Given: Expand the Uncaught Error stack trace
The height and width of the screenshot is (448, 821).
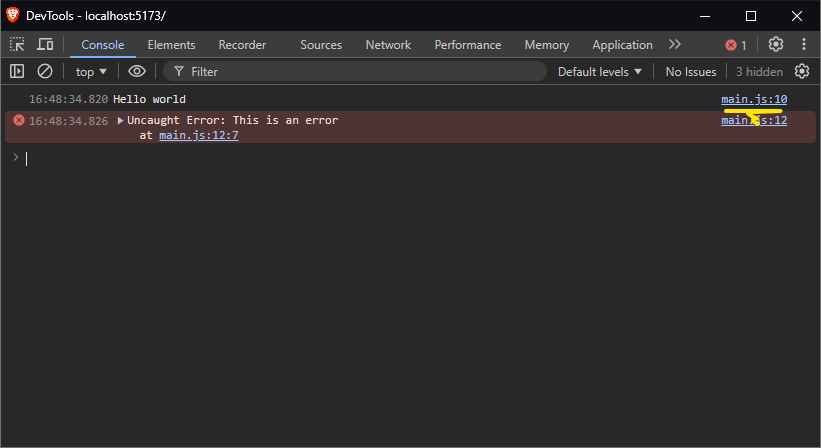Looking at the screenshot, I should click(121, 120).
